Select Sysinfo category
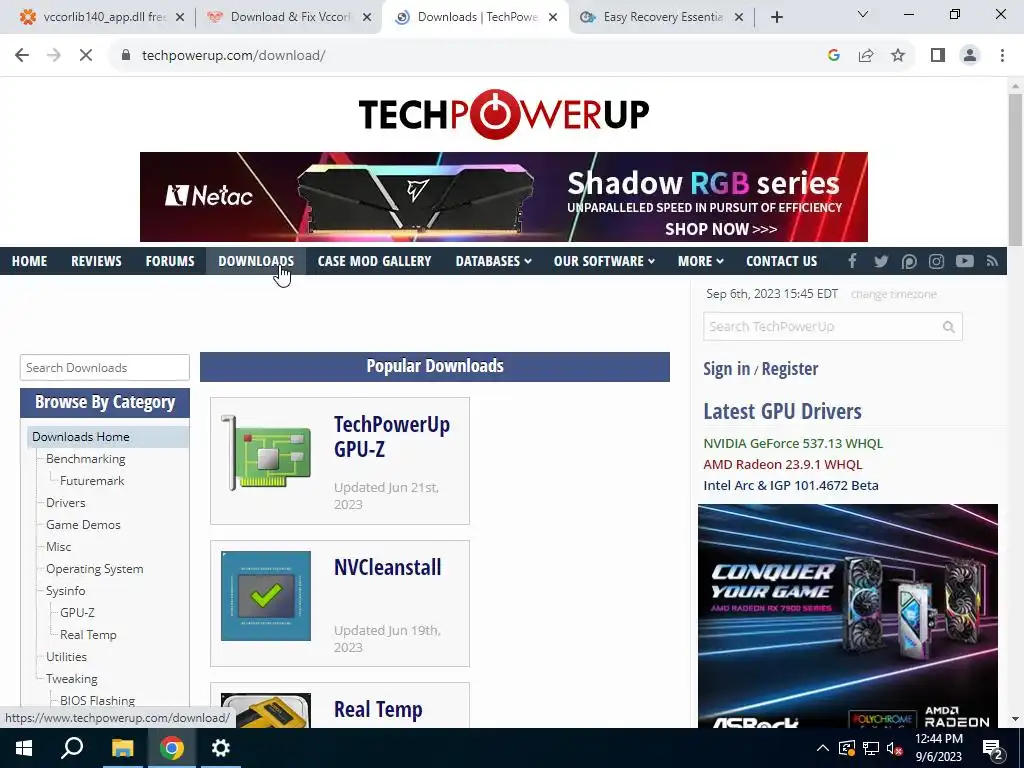 coord(65,590)
